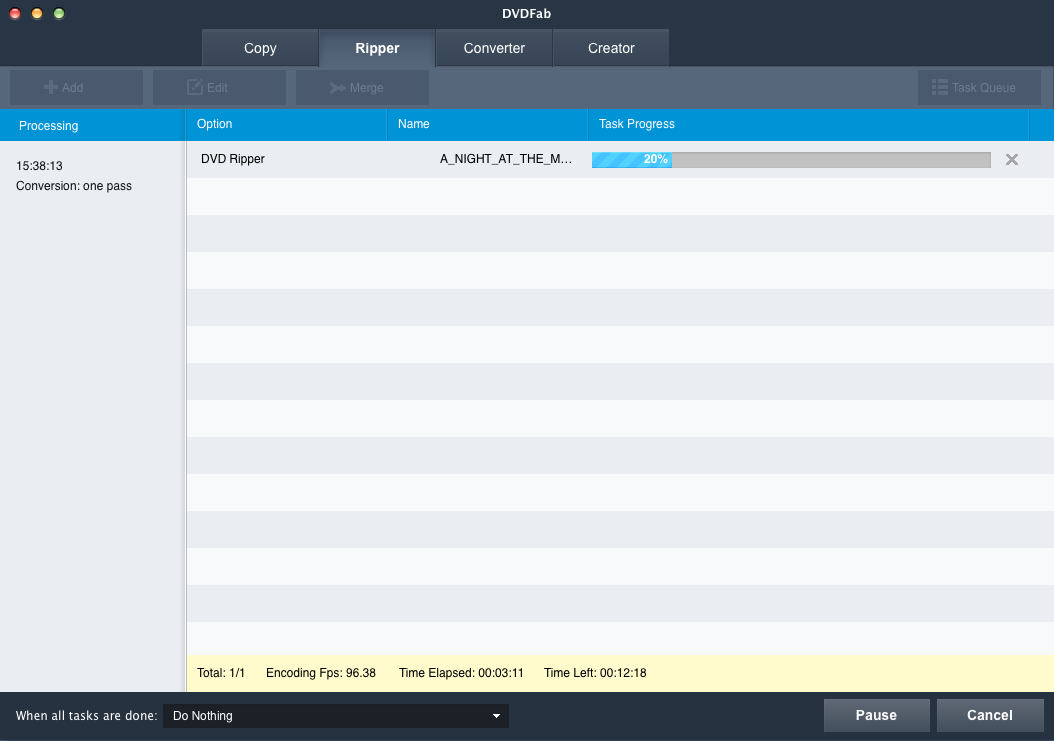Click the Task Progress column header
Viewport: 1054px width, 741px height.
point(808,124)
